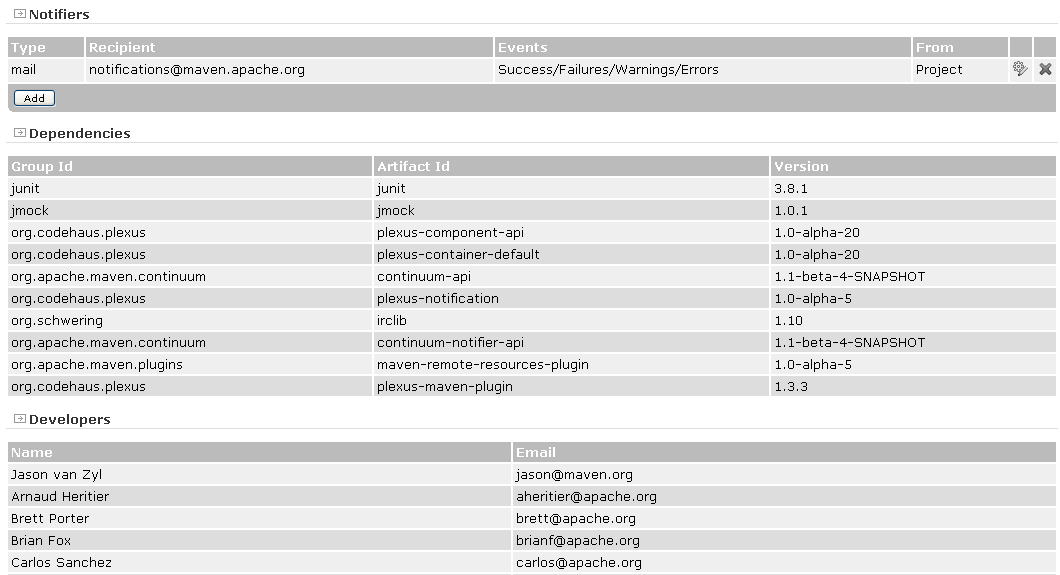This screenshot has width=1060, height=575.
Task: Select the notifications@maven.apache.org recipient cell
Action: (197, 70)
